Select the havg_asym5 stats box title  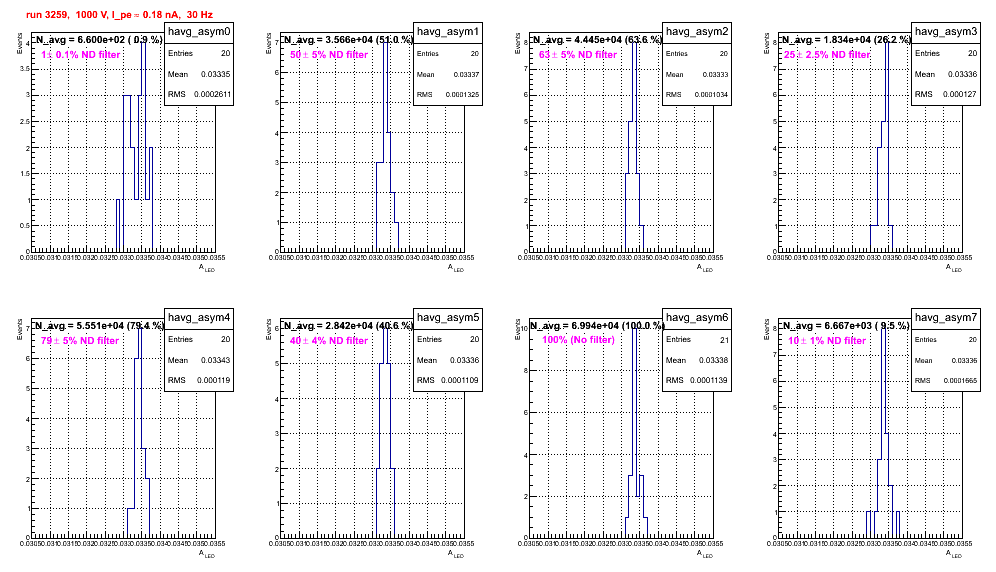(448, 318)
